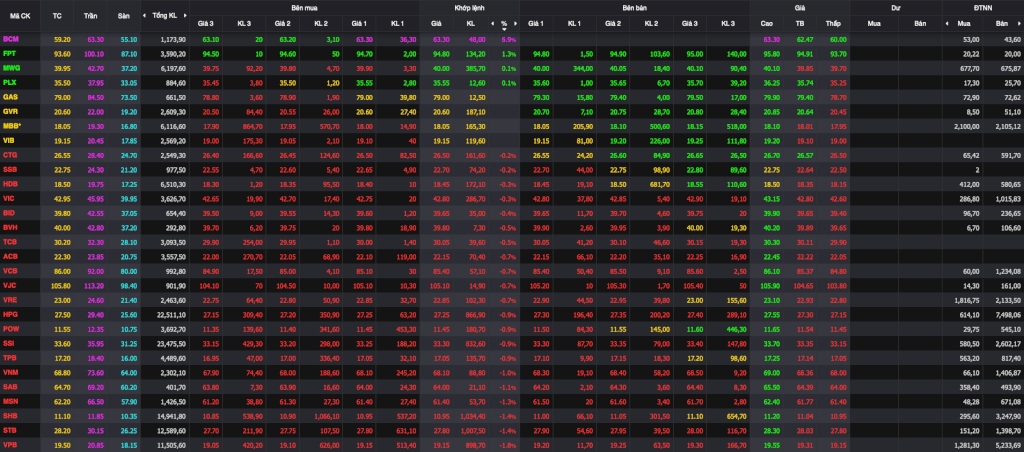
Task: Open the MBB* stock symbol
Action: tap(12, 125)
